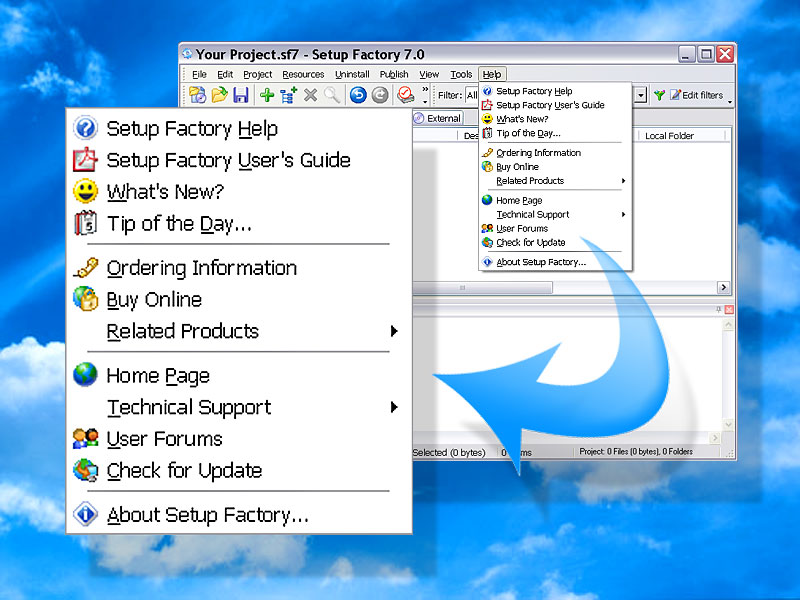800x600 pixels.
Task: Open the Filter combo box dropdown arrow
Action: (x=641, y=95)
